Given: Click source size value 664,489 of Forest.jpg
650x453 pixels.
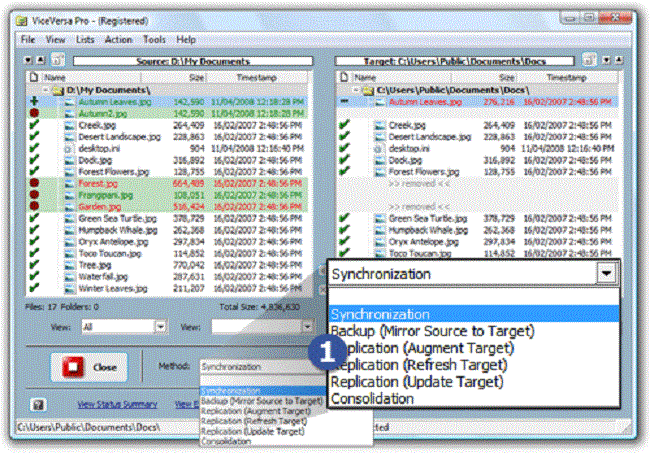Looking at the screenshot, I should (189, 183).
